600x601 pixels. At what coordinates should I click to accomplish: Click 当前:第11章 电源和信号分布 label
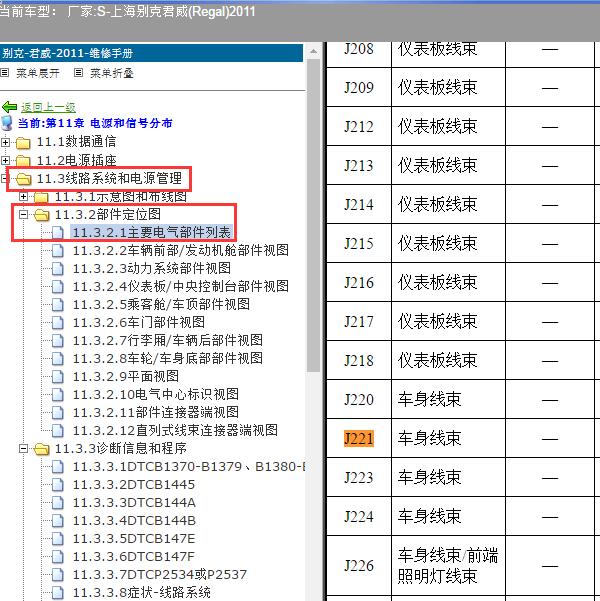[x=95, y=123]
